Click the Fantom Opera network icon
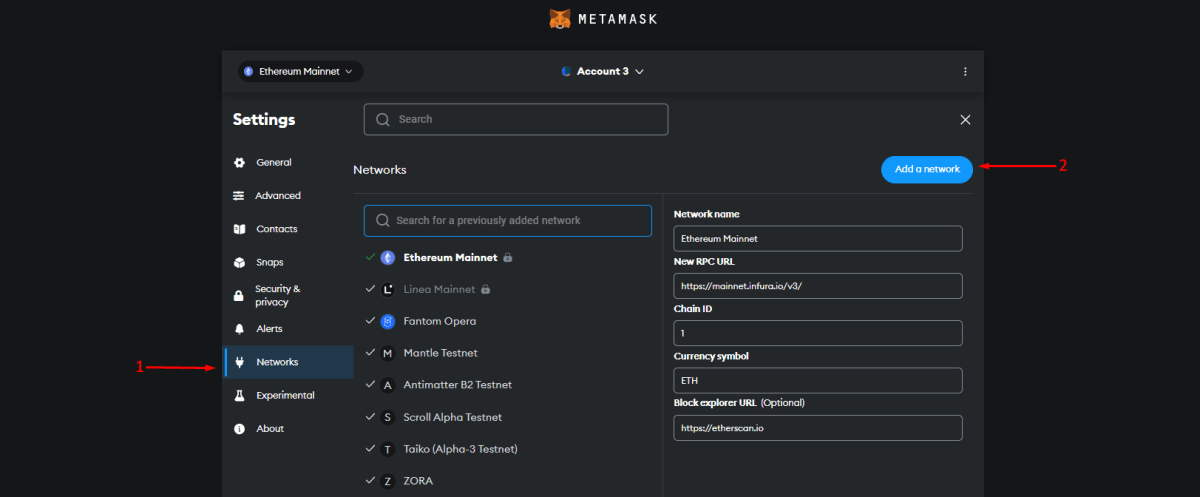This screenshot has width=1200, height=497. [x=388, y=321]
